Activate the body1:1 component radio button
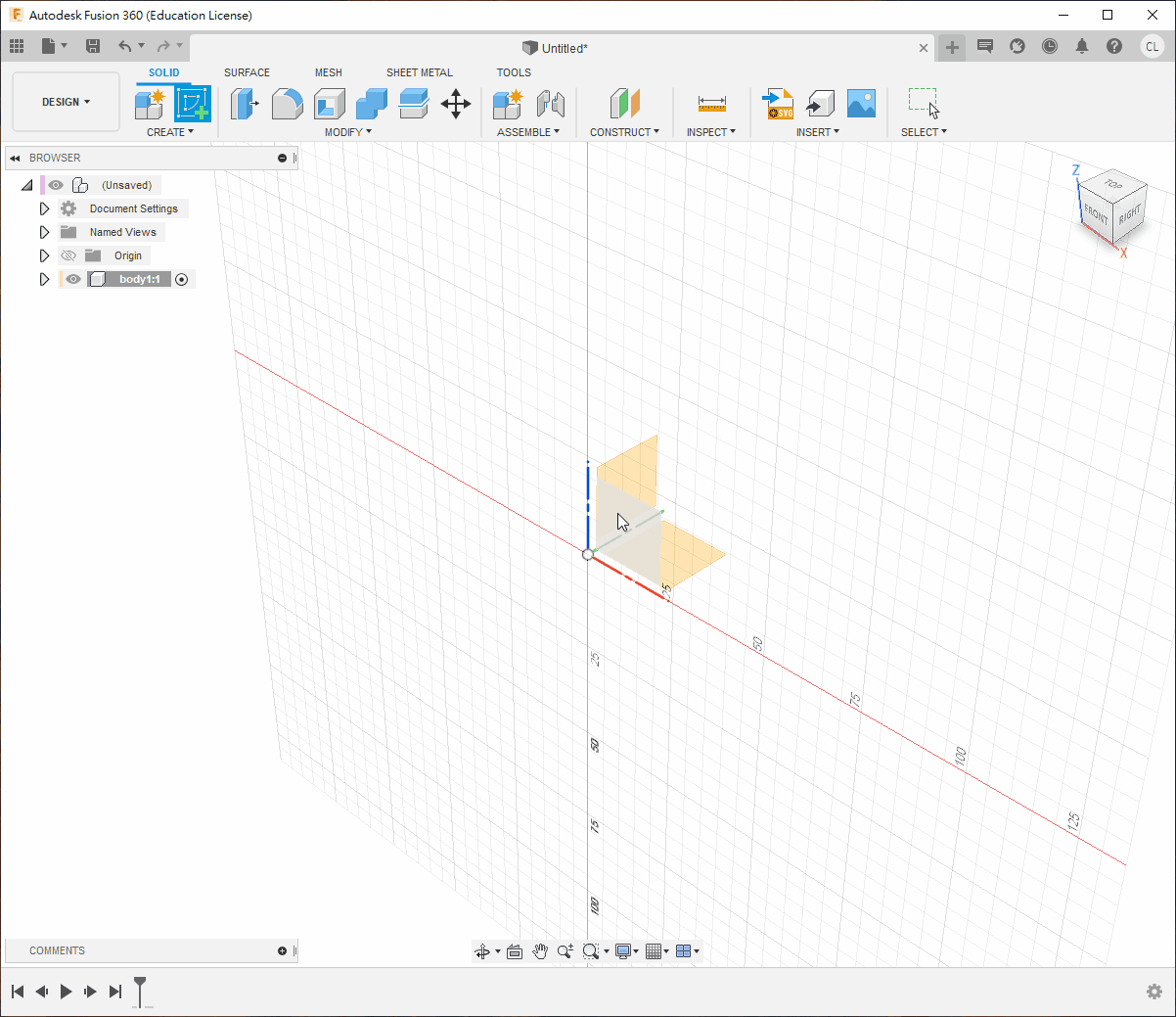The image size is (1176, 1017). point(181,279)
